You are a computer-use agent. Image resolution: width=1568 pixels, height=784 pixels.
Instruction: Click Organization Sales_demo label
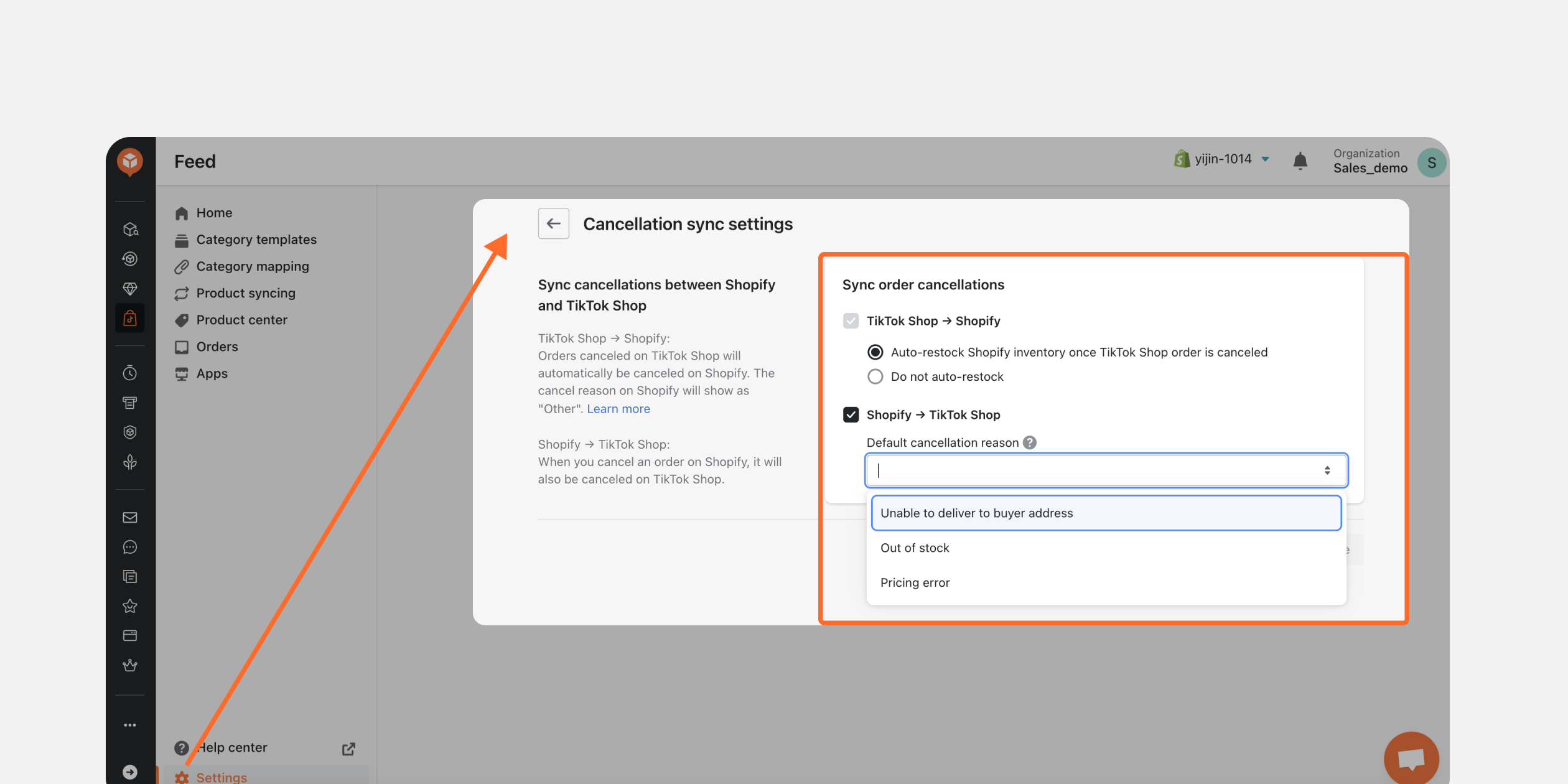click(1370, 161)
